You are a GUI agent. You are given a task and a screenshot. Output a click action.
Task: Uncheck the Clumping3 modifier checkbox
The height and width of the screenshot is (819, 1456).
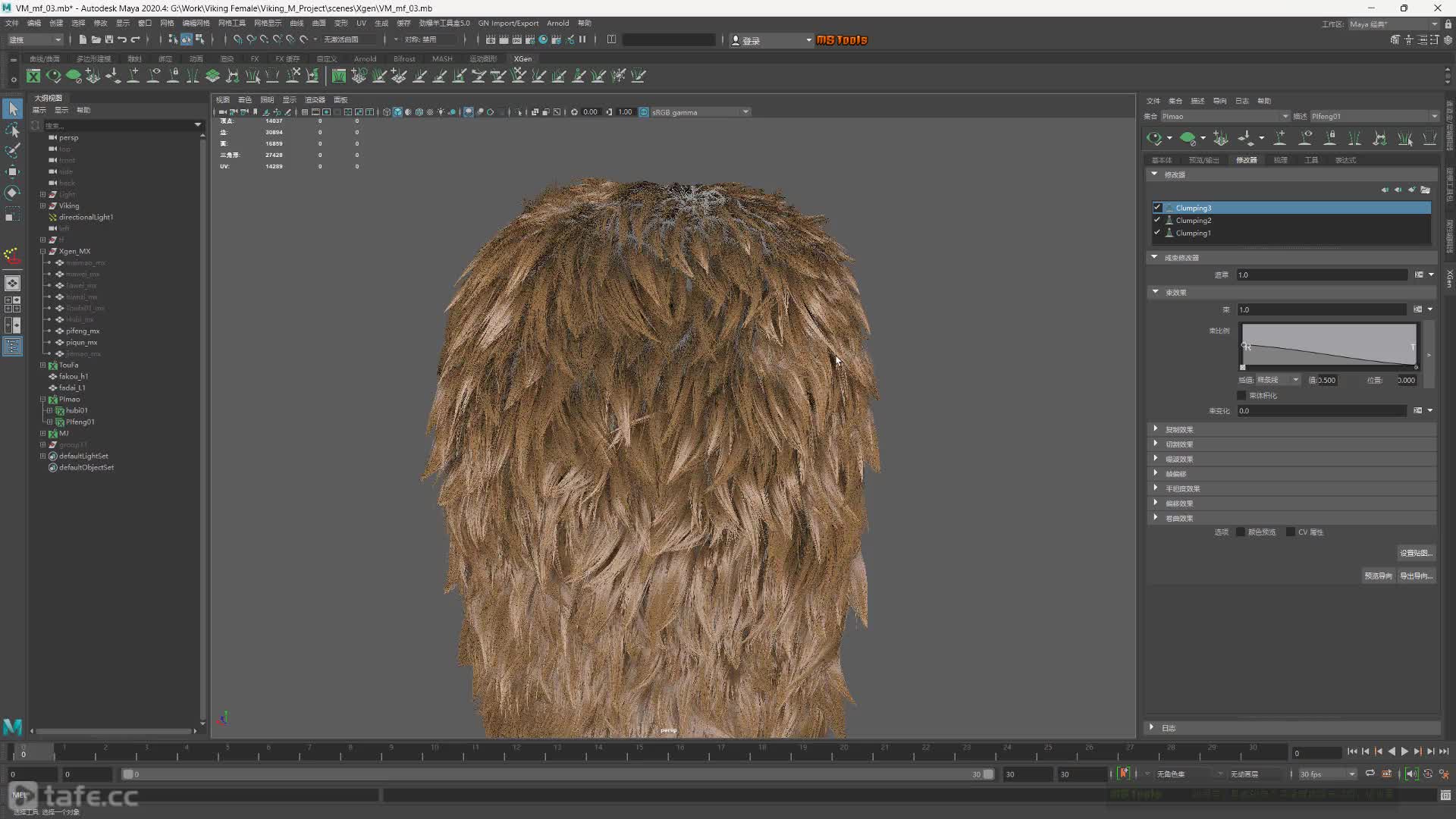(x=1157, y=208)
